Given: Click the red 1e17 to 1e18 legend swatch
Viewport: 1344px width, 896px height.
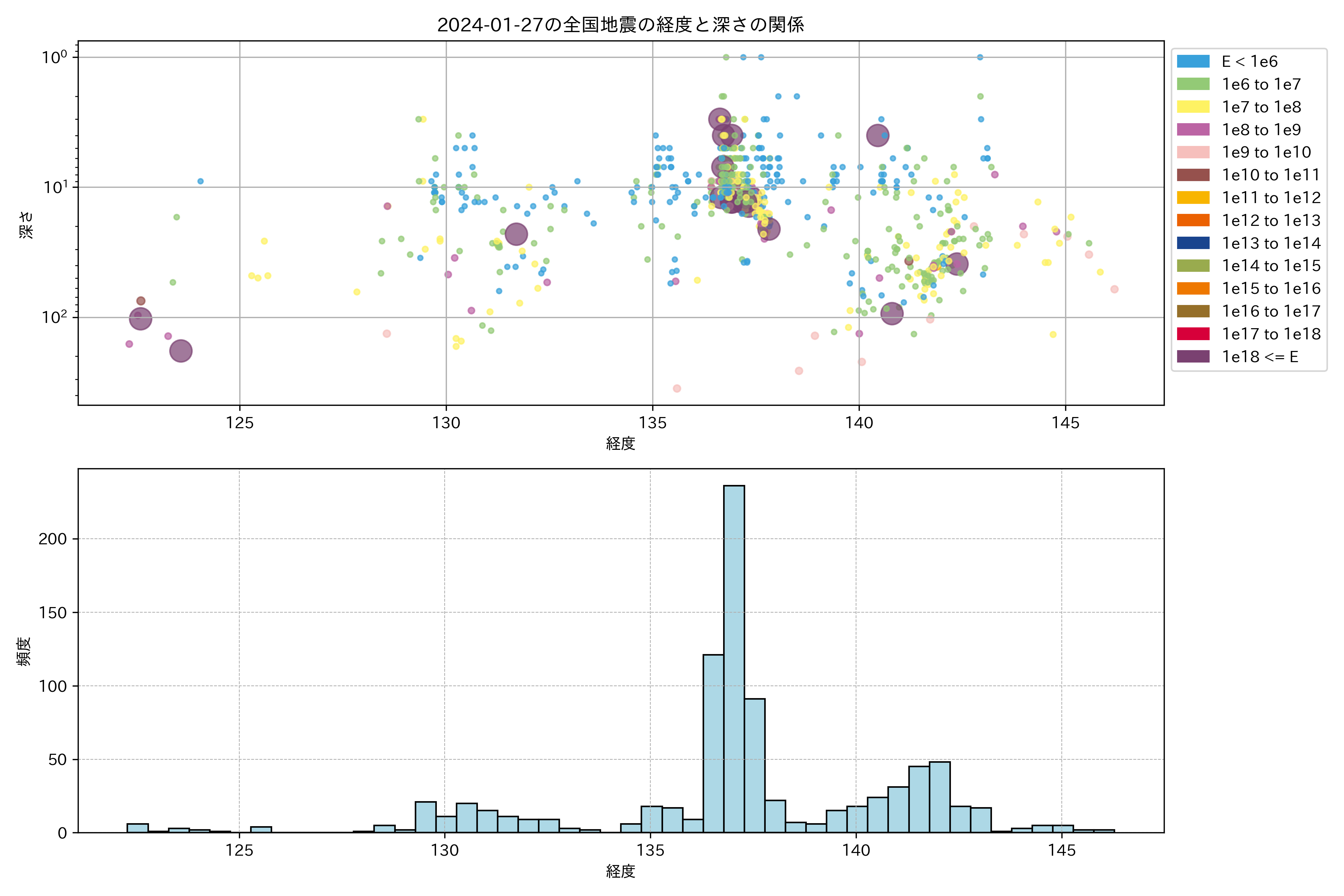Looking at the screenshot, I should (1193, 334).
